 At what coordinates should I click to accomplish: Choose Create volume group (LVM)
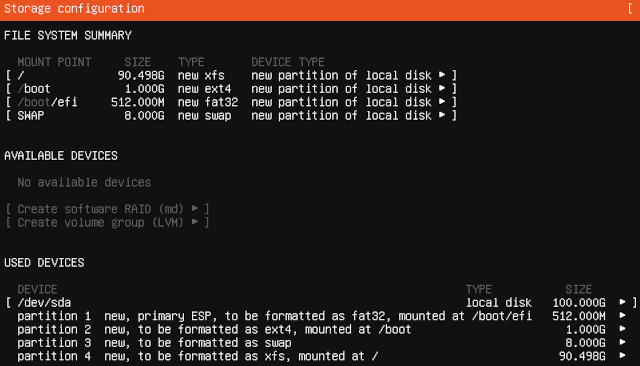coord(107,222)
